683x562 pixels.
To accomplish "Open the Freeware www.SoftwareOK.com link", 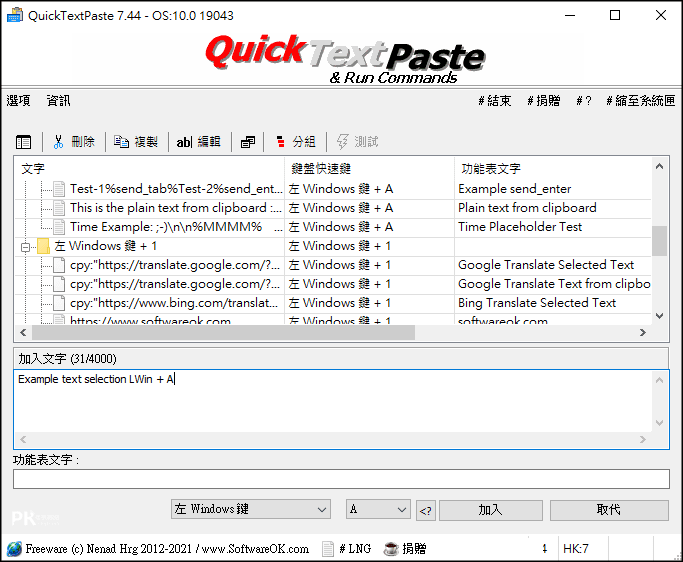I will coord(167,548).
